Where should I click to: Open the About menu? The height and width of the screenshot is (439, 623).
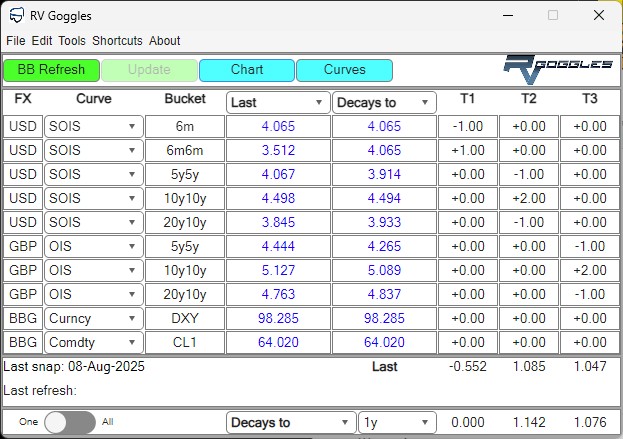pyautogui.click(x=164, y=41)
